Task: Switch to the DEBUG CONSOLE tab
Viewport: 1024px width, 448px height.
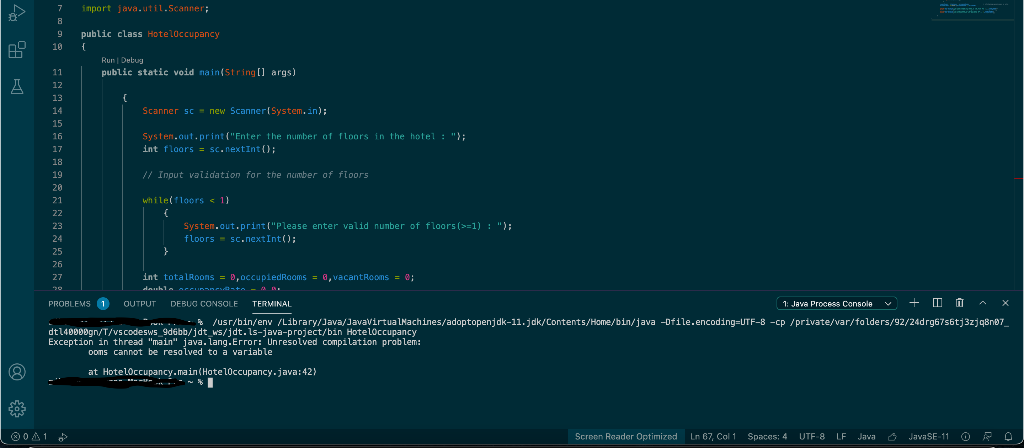Action: (x=204, y=304)
